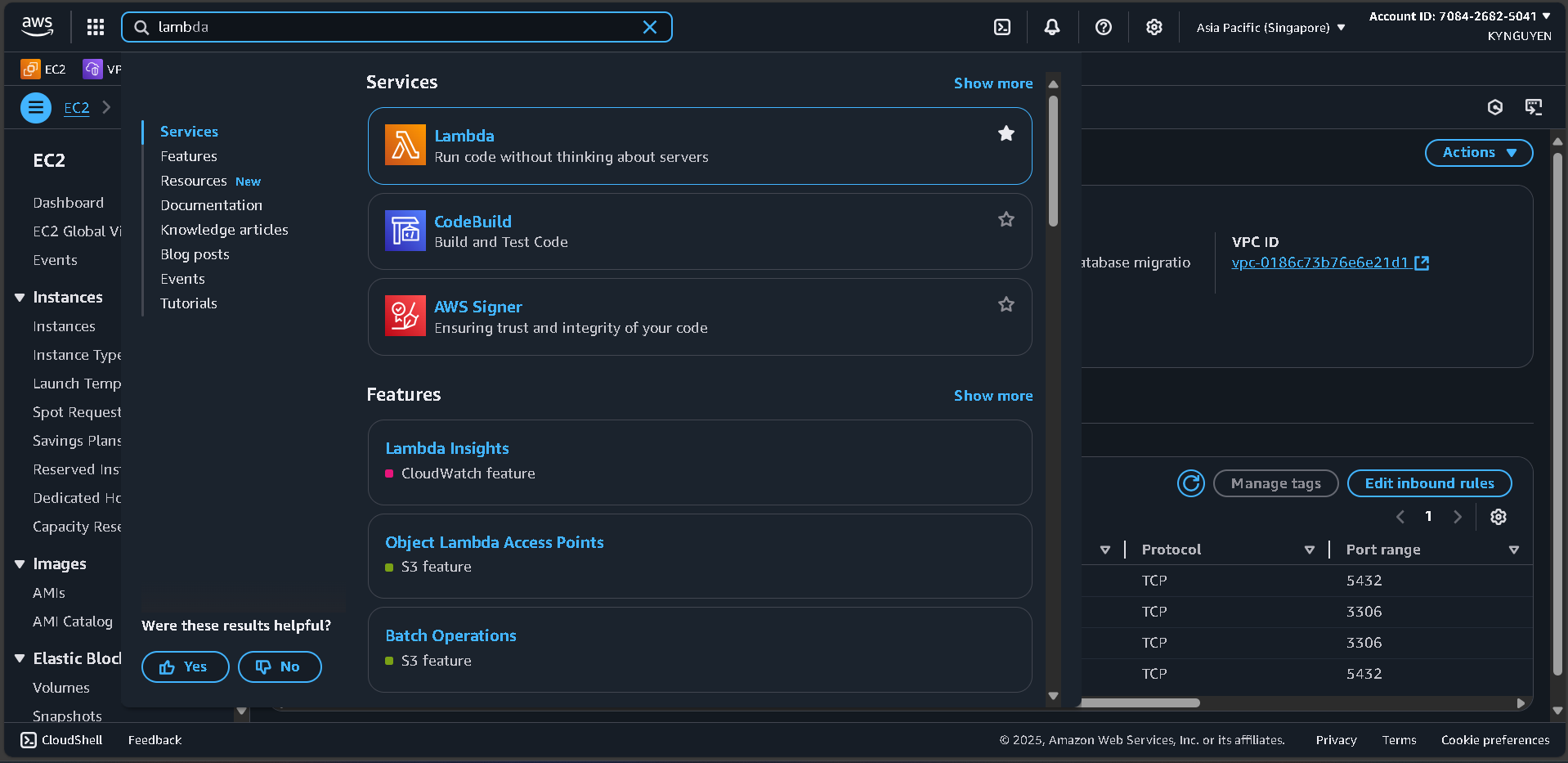Open the Protocol column filter dropdown
1568x763 pixels.
click(x=1310, y=550)
